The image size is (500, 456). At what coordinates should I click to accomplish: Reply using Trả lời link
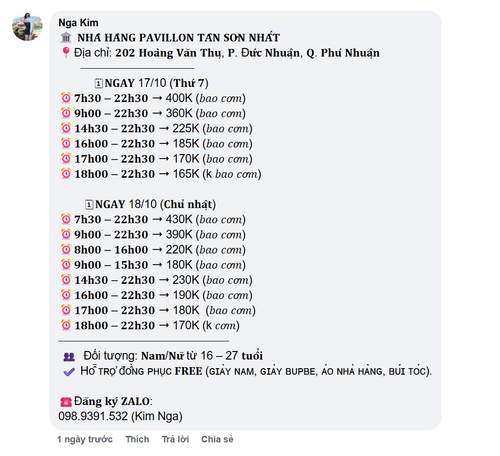pyautogui.click(x=175, y=439)
